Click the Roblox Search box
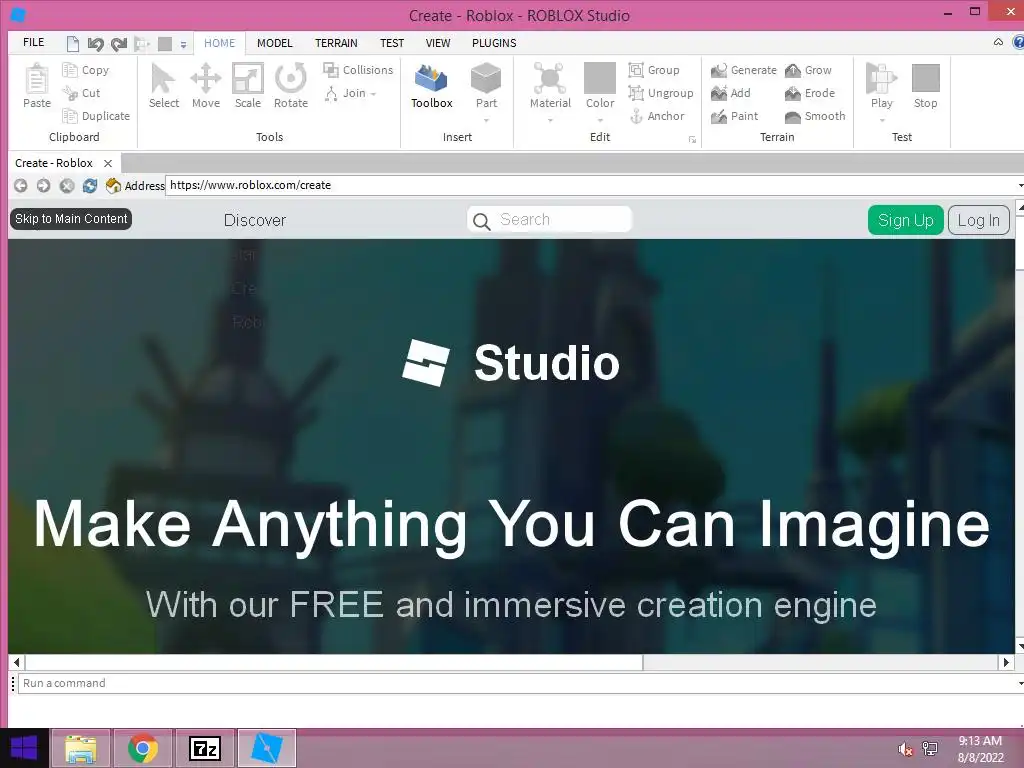Screen dimensions: 1024x768 pos(549,219)
